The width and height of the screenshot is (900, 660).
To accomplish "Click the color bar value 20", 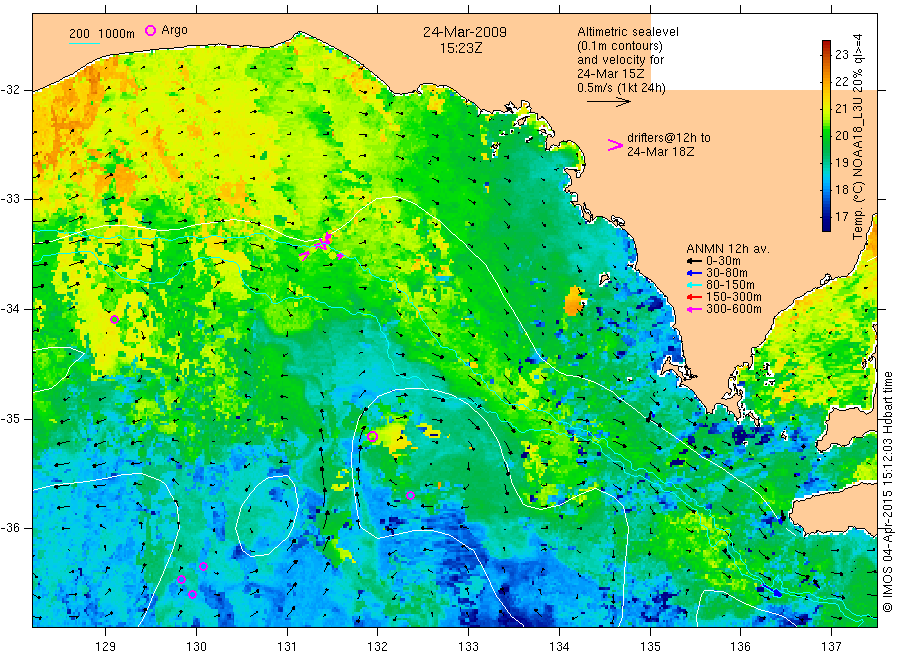I will 841,135.
